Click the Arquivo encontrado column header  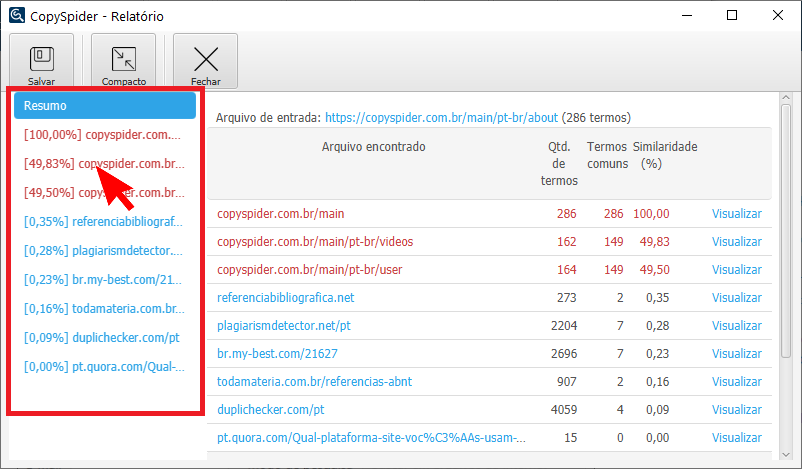coord(373,147)
